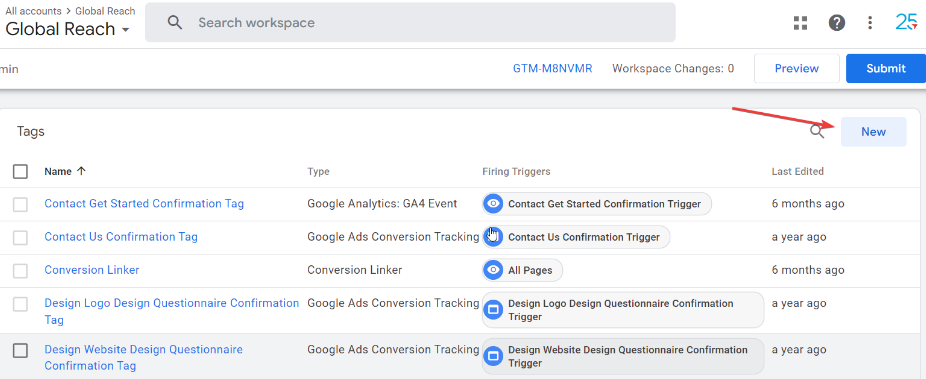The width and height of the screenshot is (926, 379).
Task: Click the magnifier icon in workspace search
Action: coord(174,22)
